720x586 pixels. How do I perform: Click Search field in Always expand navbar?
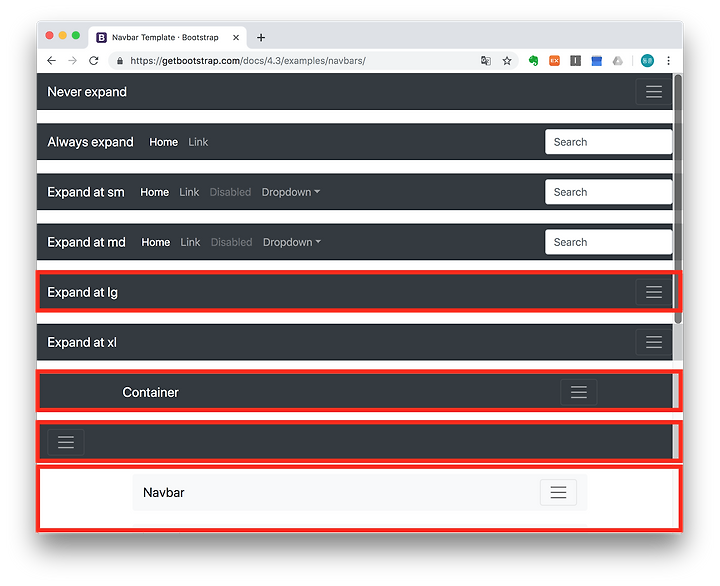coord(608,142)
